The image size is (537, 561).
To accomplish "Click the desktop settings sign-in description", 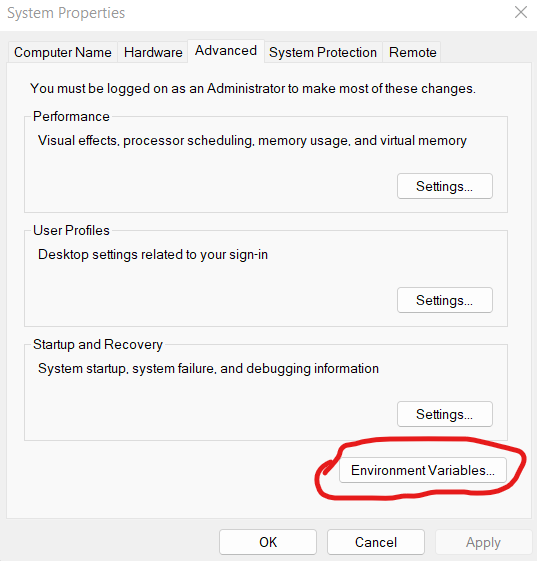I will coord(153,254).
